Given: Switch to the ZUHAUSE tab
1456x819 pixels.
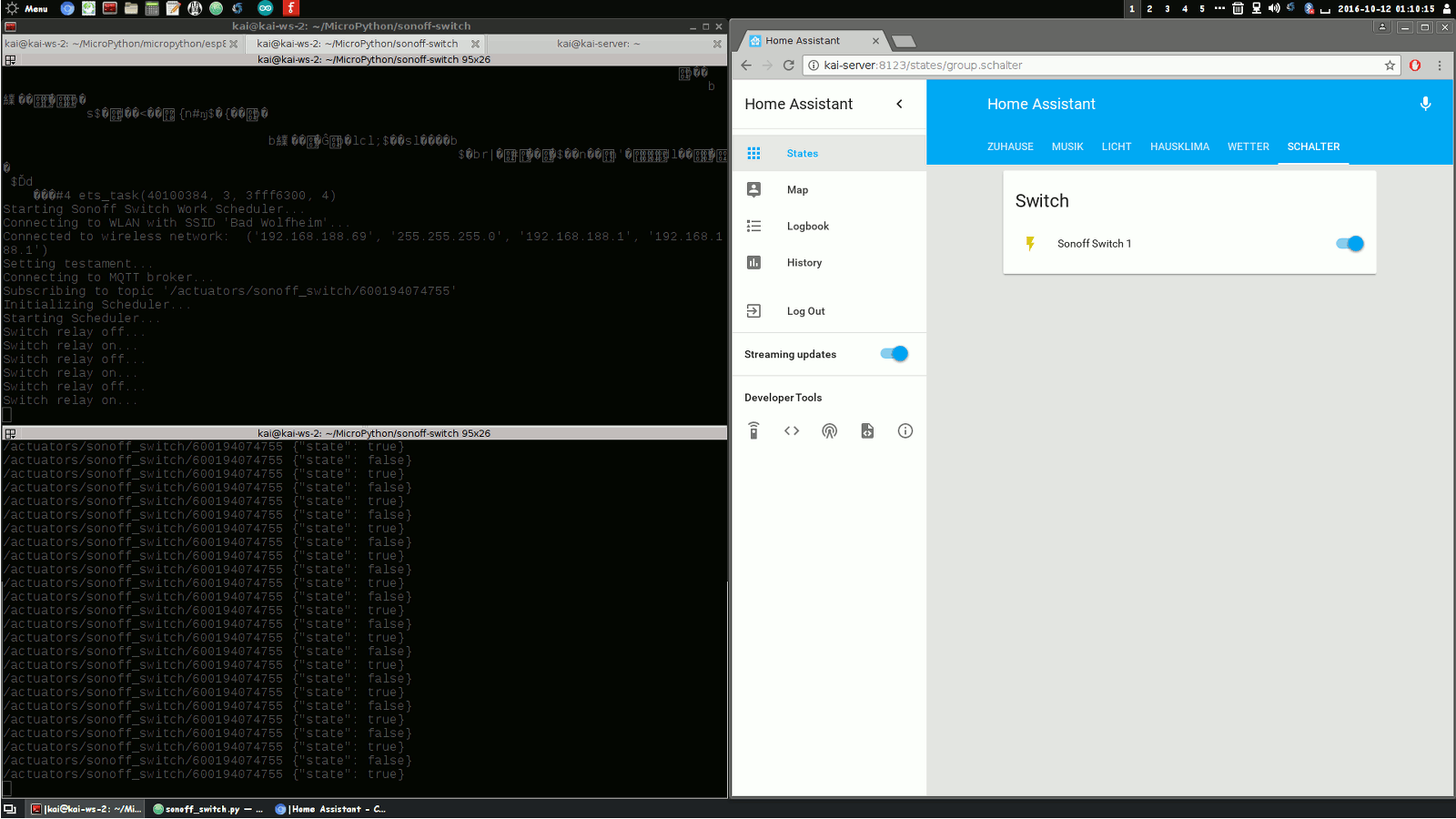Looking at the screenshot, I should pyautogui.click(x=1010, y=147).
